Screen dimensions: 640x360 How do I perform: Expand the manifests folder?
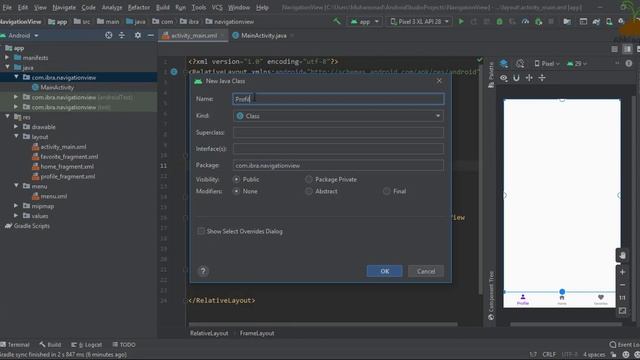(7, 58)
